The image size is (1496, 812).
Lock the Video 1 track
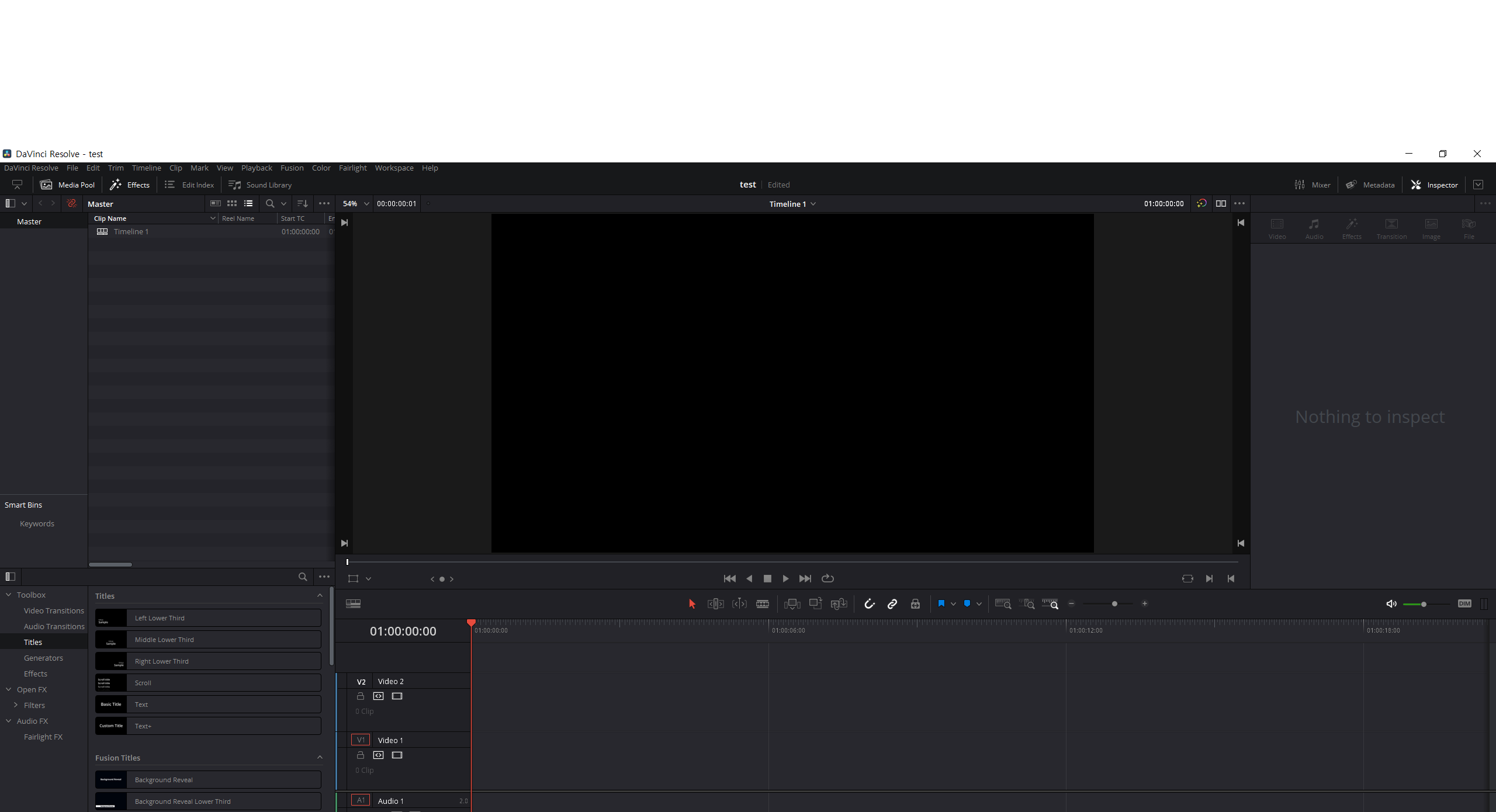click(359, 755)
